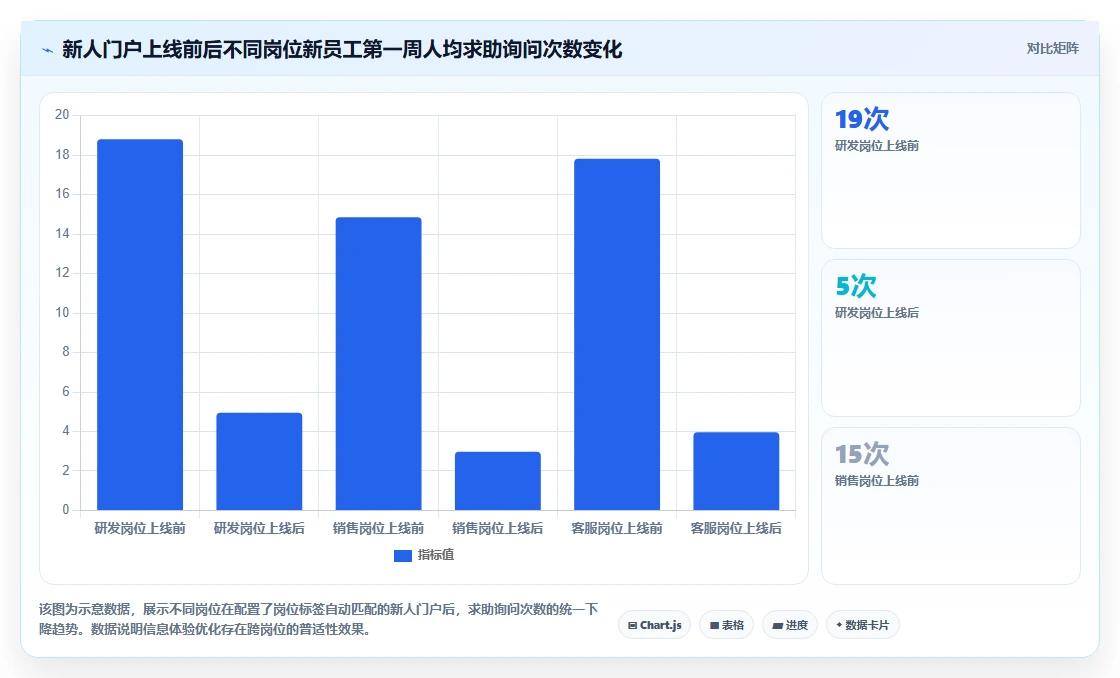Click the x-axis label 销售岗位上线后
Image resolution: width=1120 pixels, height=678 pixels.
click(x=498, y=529)
